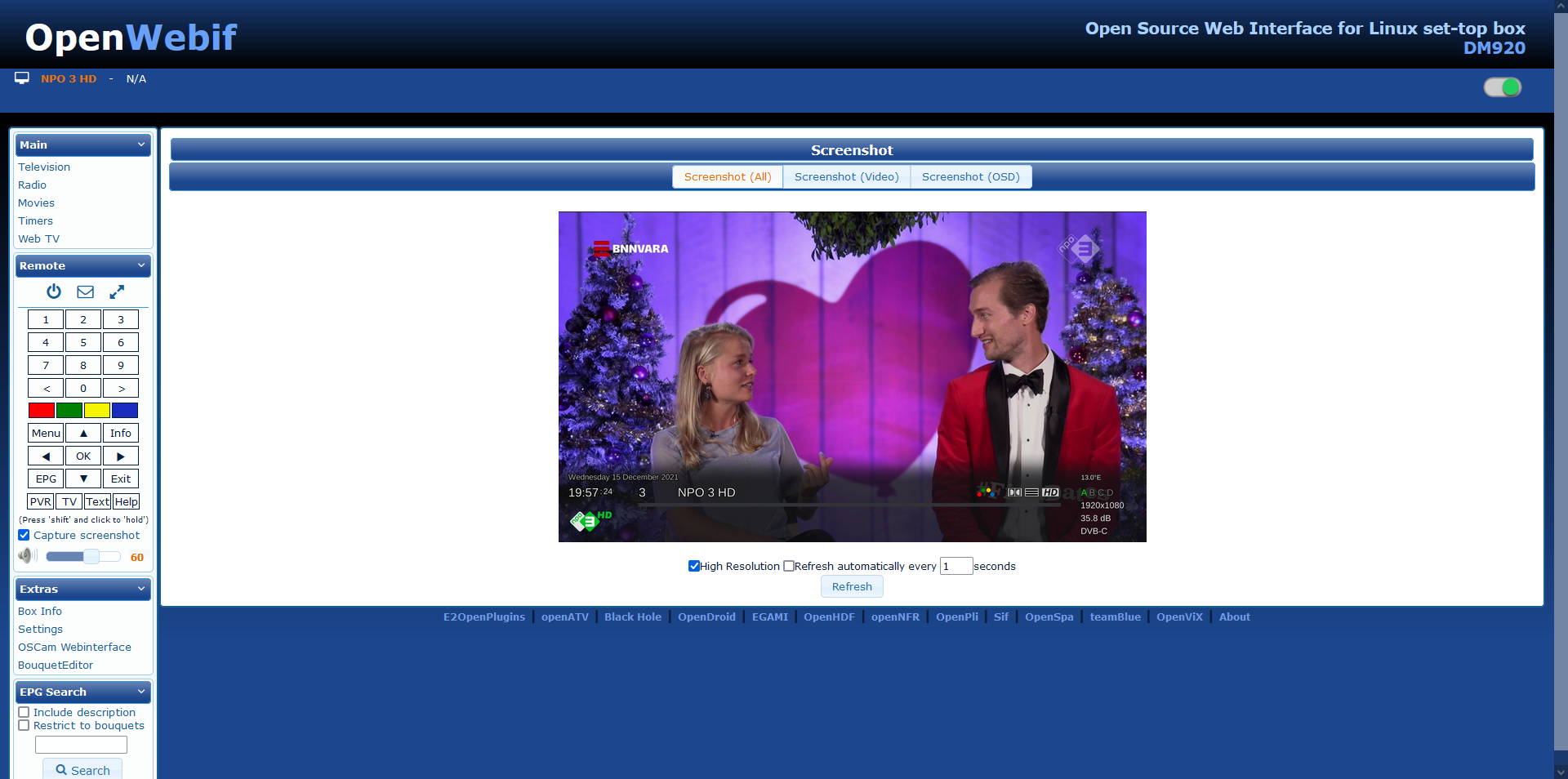Collapse the Extras panel chevron
Screen dimensions: 1568x779
[x=141, y=589]
